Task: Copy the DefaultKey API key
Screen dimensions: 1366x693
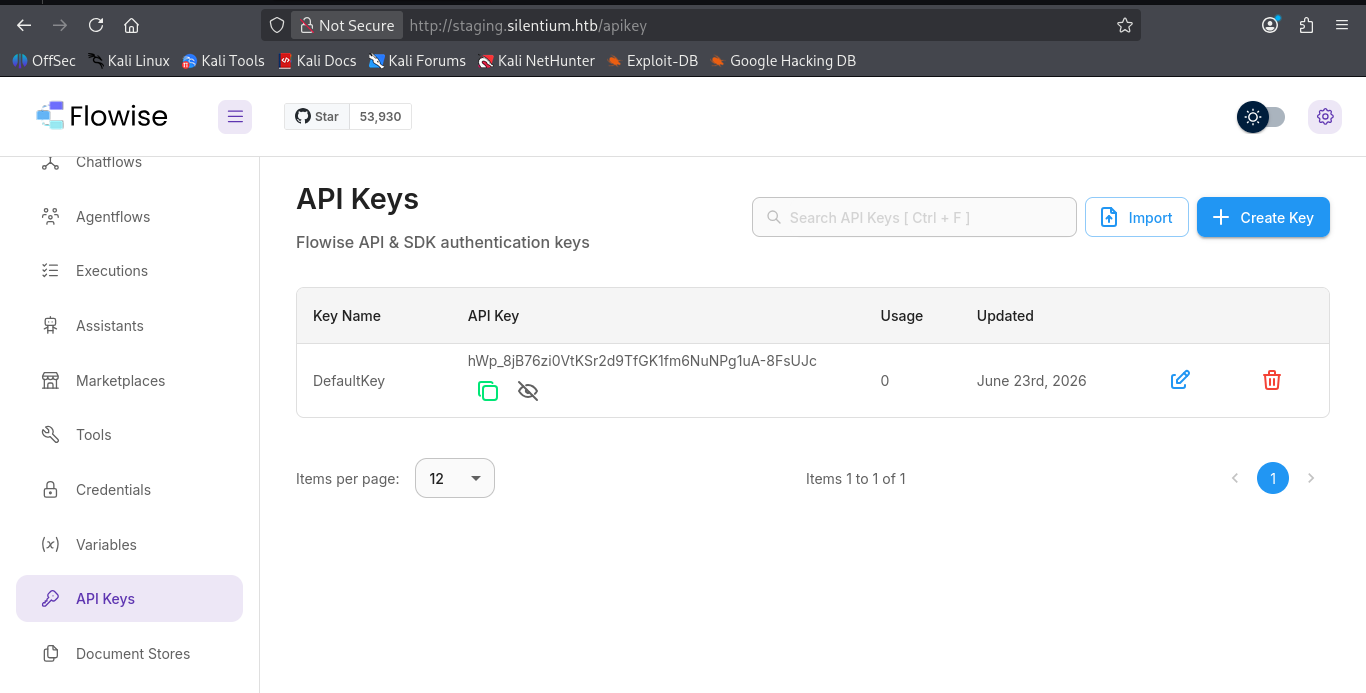Action: coord(488,391)
